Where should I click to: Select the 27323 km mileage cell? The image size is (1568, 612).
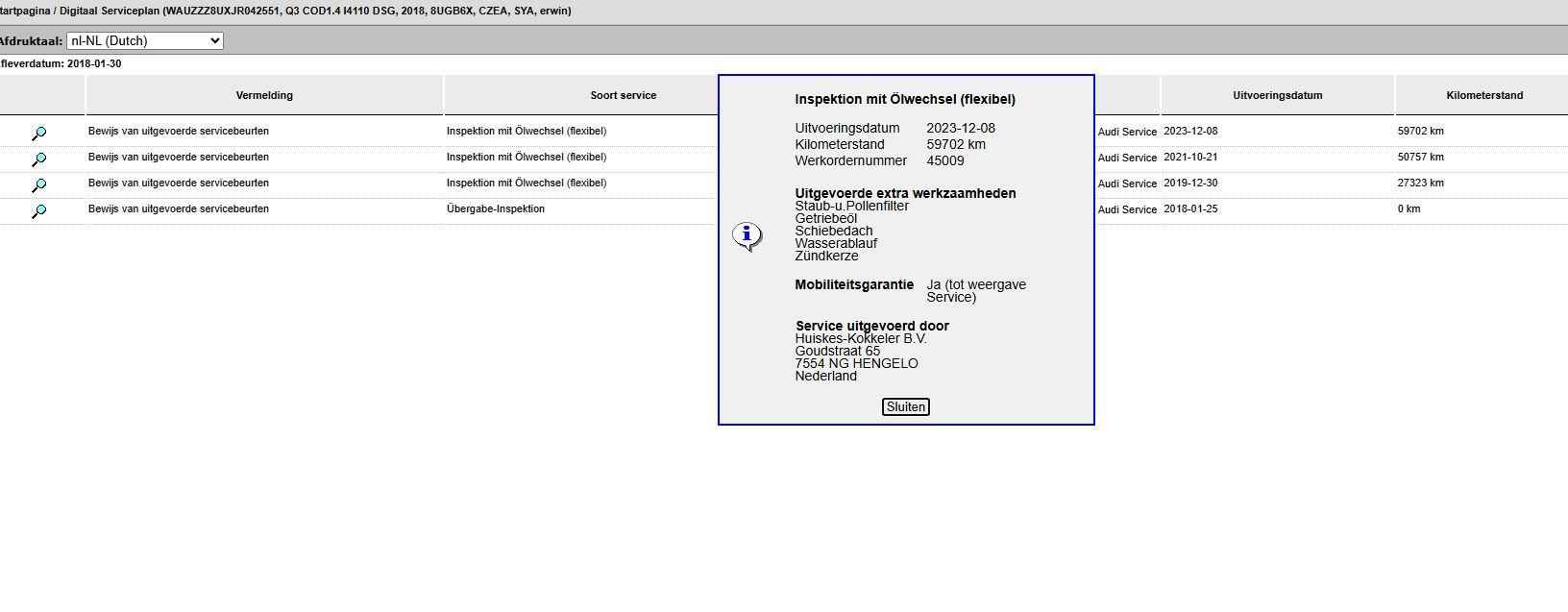pos(1421,184)
